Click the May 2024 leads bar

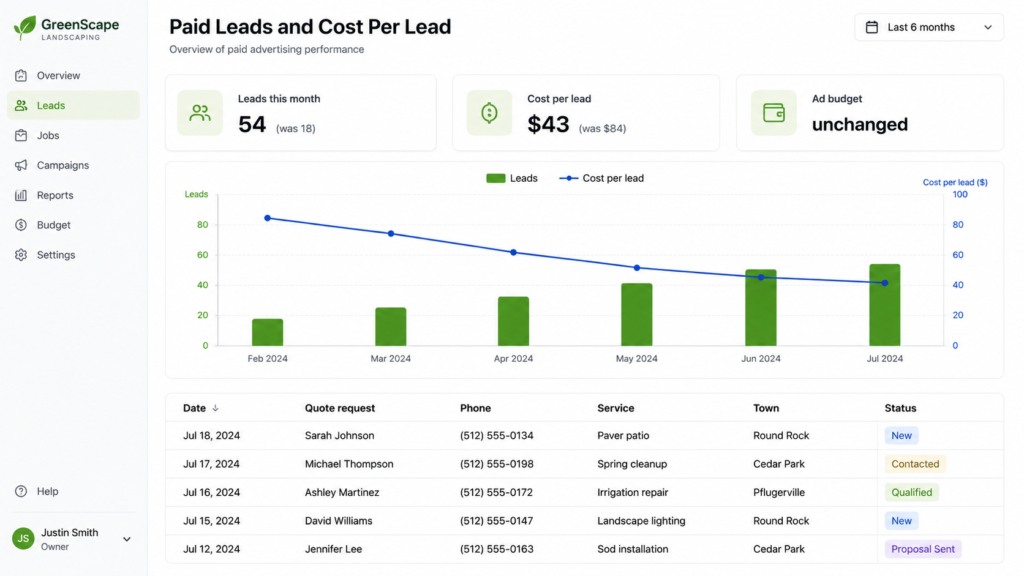pos(637,314)
